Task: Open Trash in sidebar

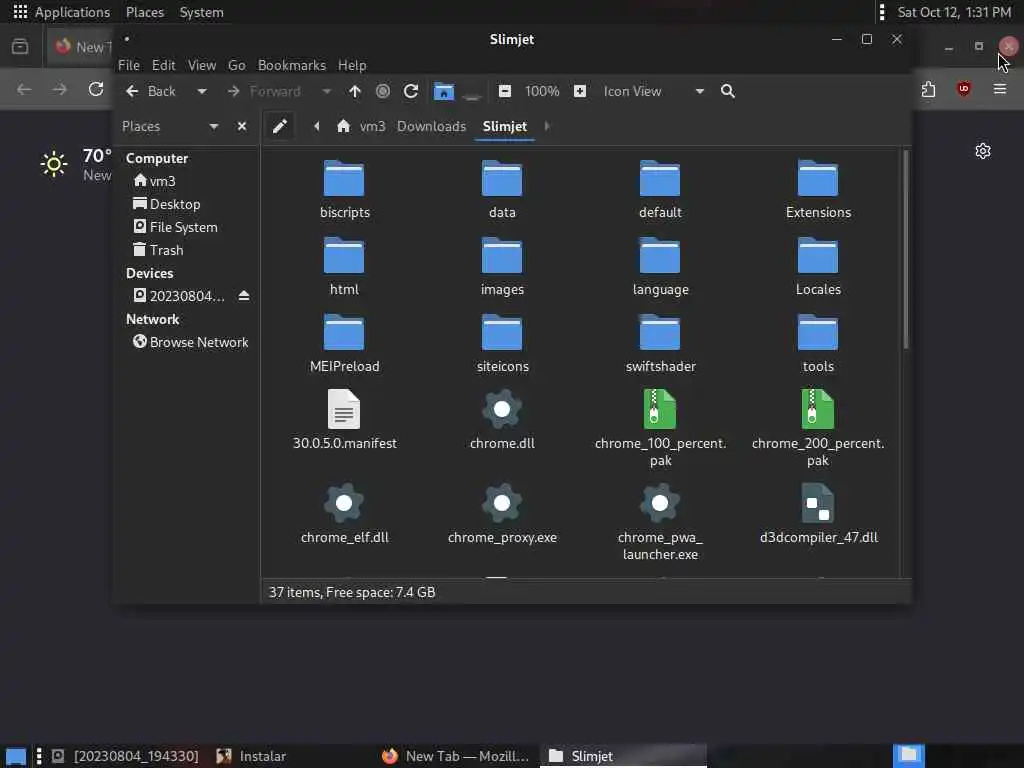Action: pyautogui.click(x=159, y=250)
